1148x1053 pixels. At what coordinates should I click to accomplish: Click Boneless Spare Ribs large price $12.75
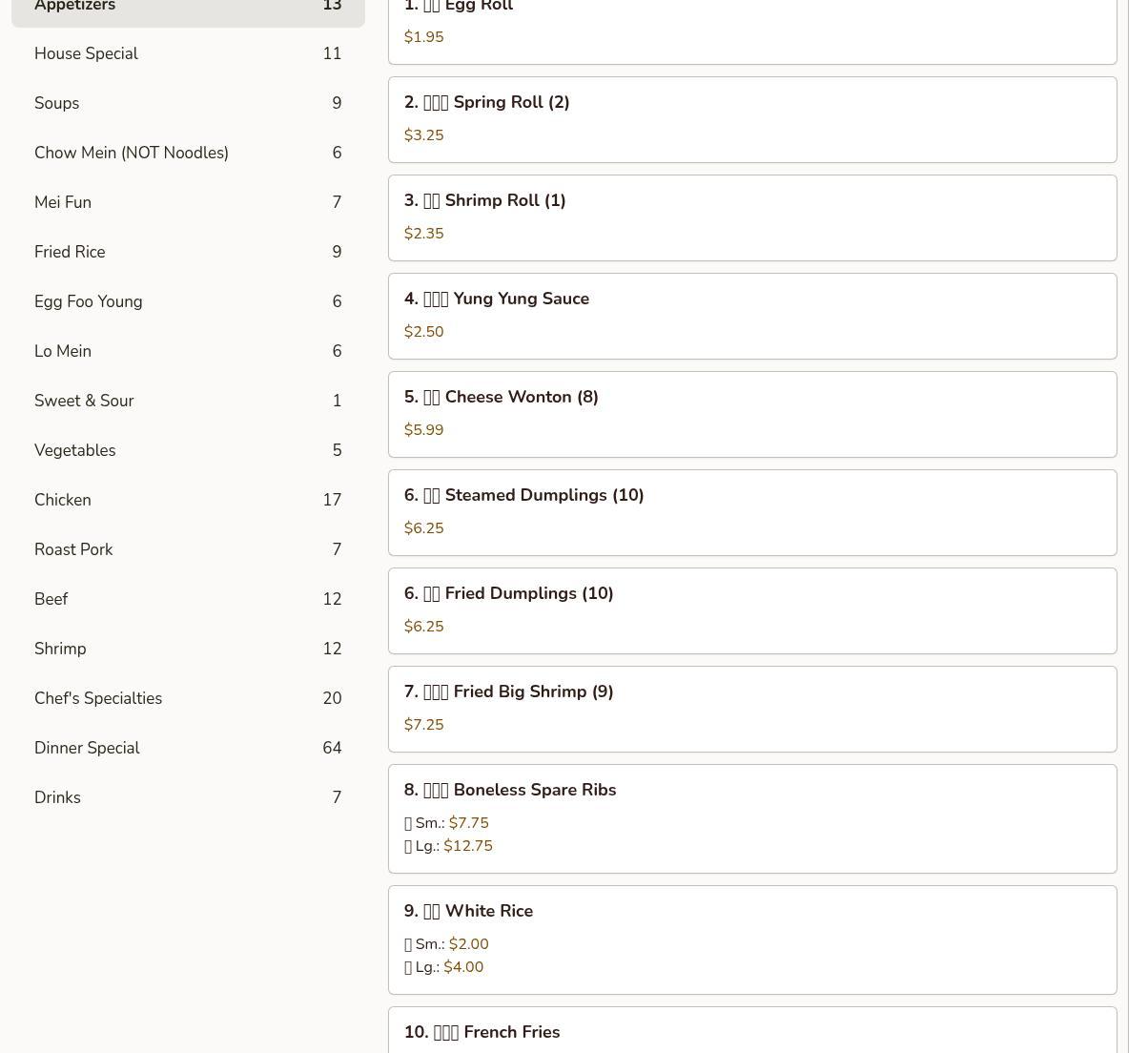tap(468, 846)
